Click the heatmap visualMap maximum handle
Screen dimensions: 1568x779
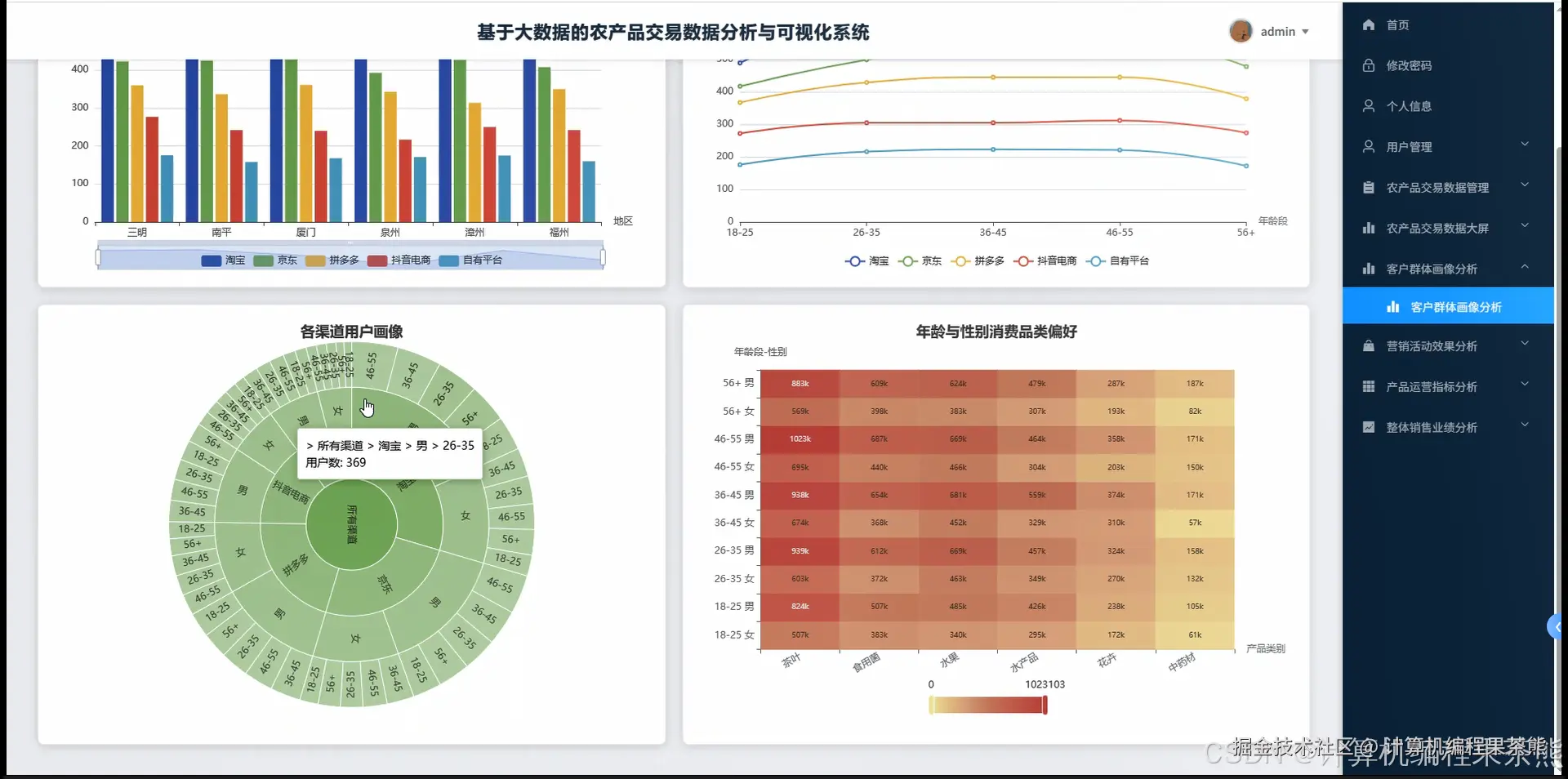click(x=1045, y=706)
